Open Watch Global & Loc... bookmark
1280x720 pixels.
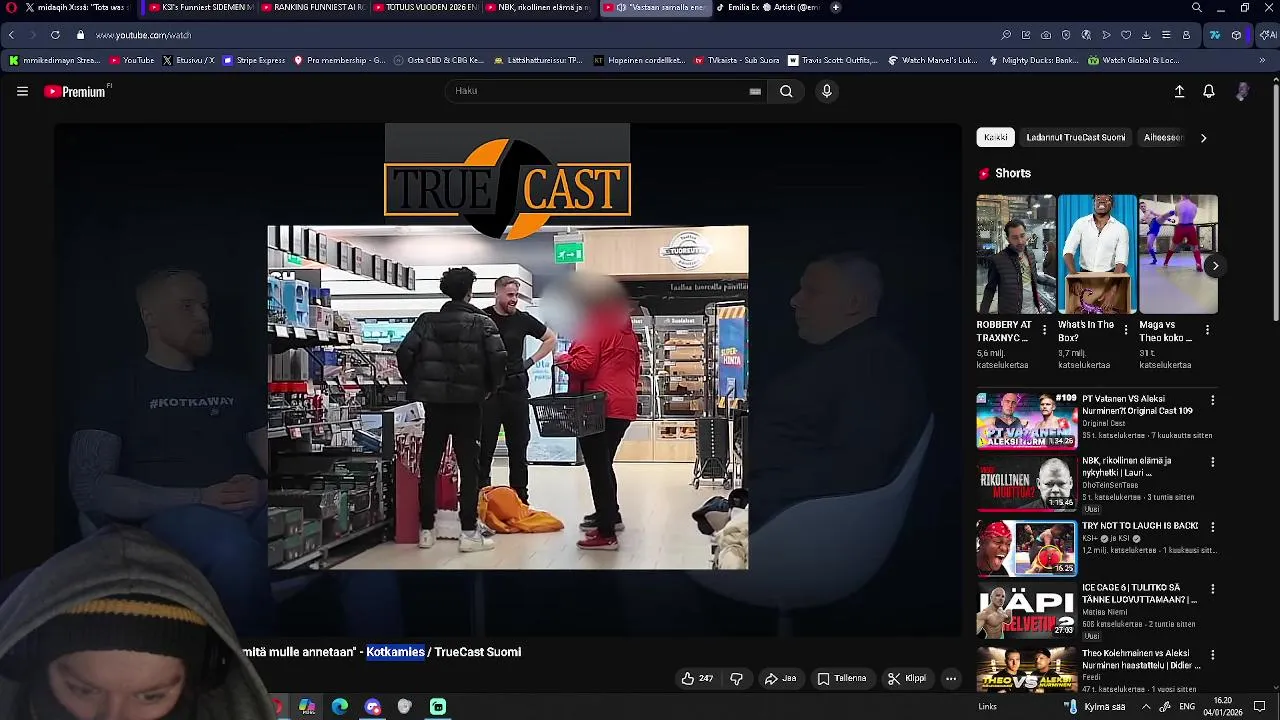tap(1134, 60)
